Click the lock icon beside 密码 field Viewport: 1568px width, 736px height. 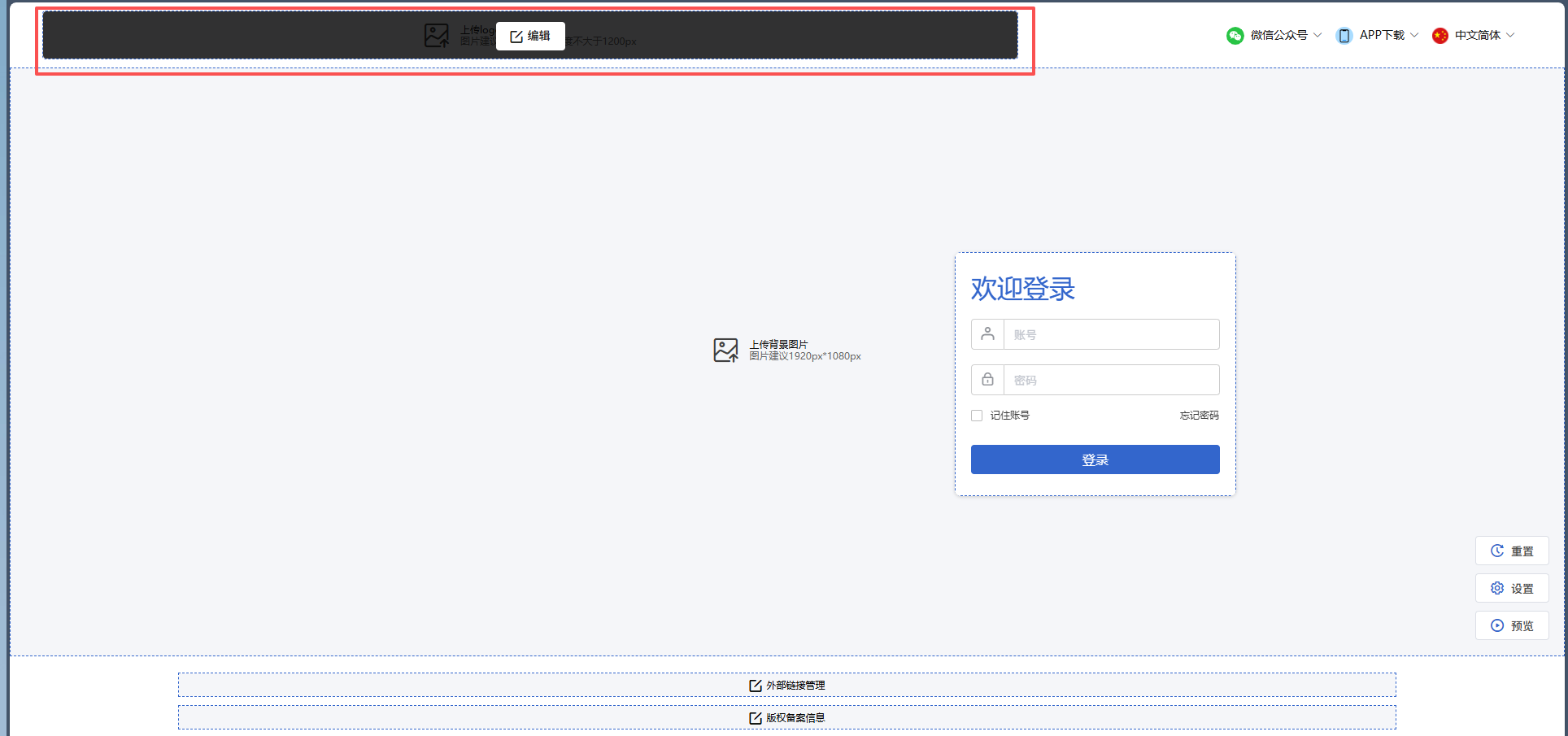coord(987,380)
